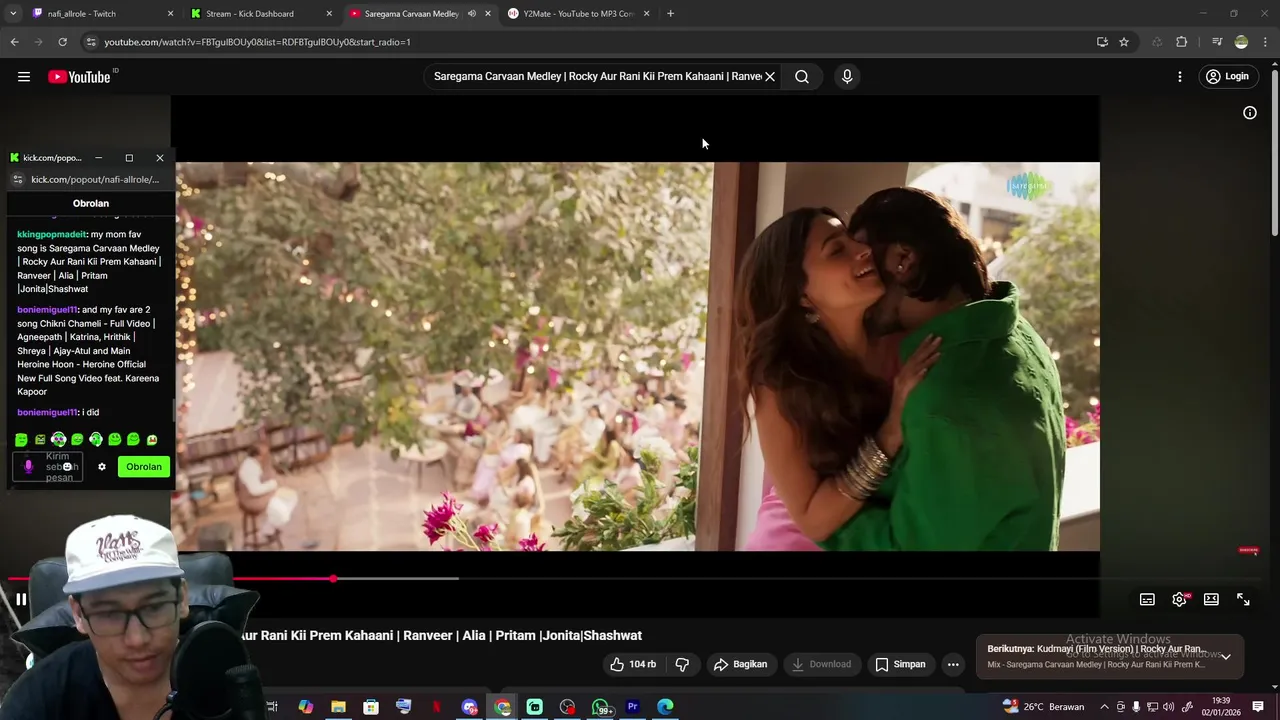Expand the Berikutnya playlist panel chevron
Image resolution: width=1280 pixels, height=720 pixels.
click(x=1226, y=657)
